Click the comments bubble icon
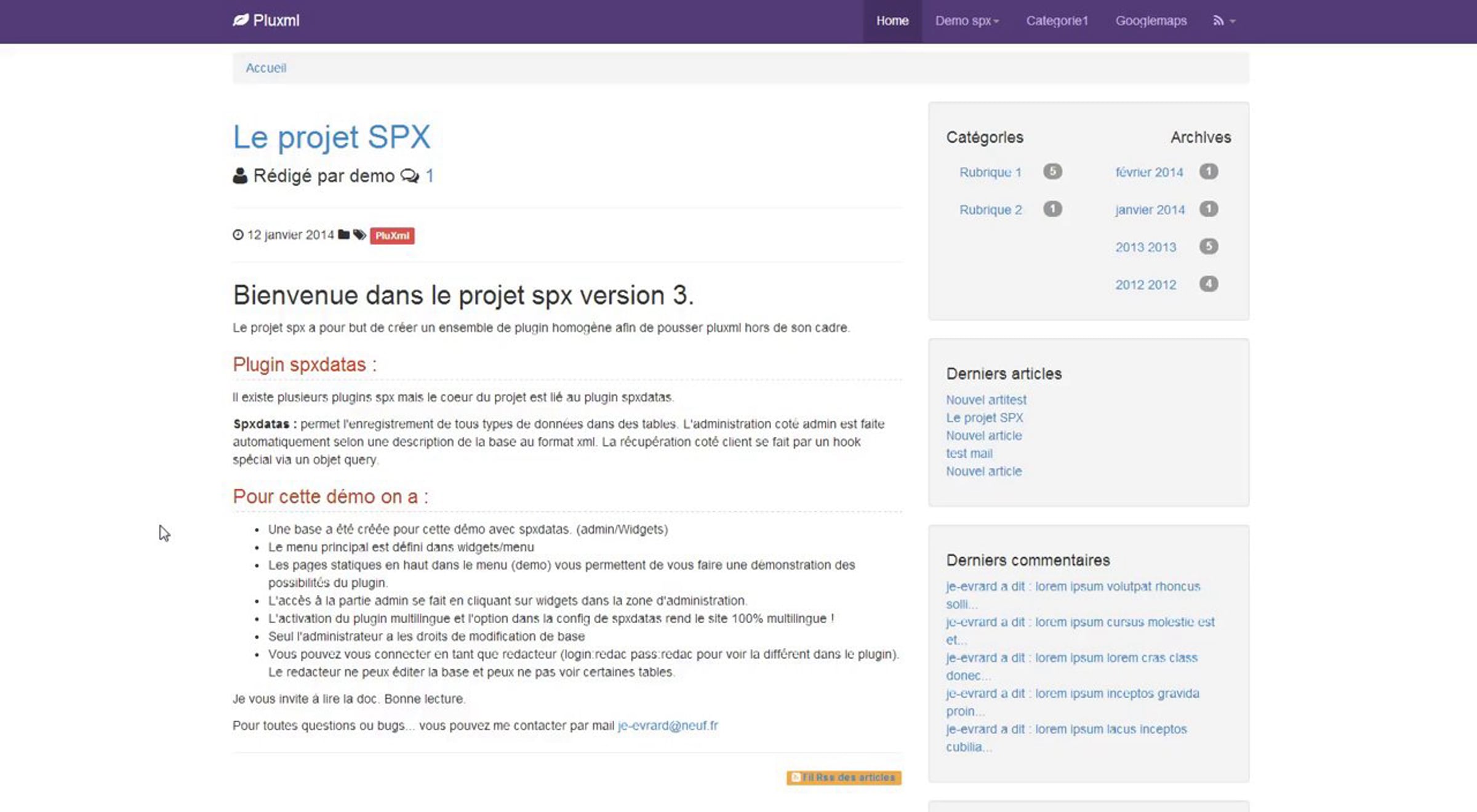Viewport: 1477px width, 812px height. pyautogui.click(x=409, y=176)
